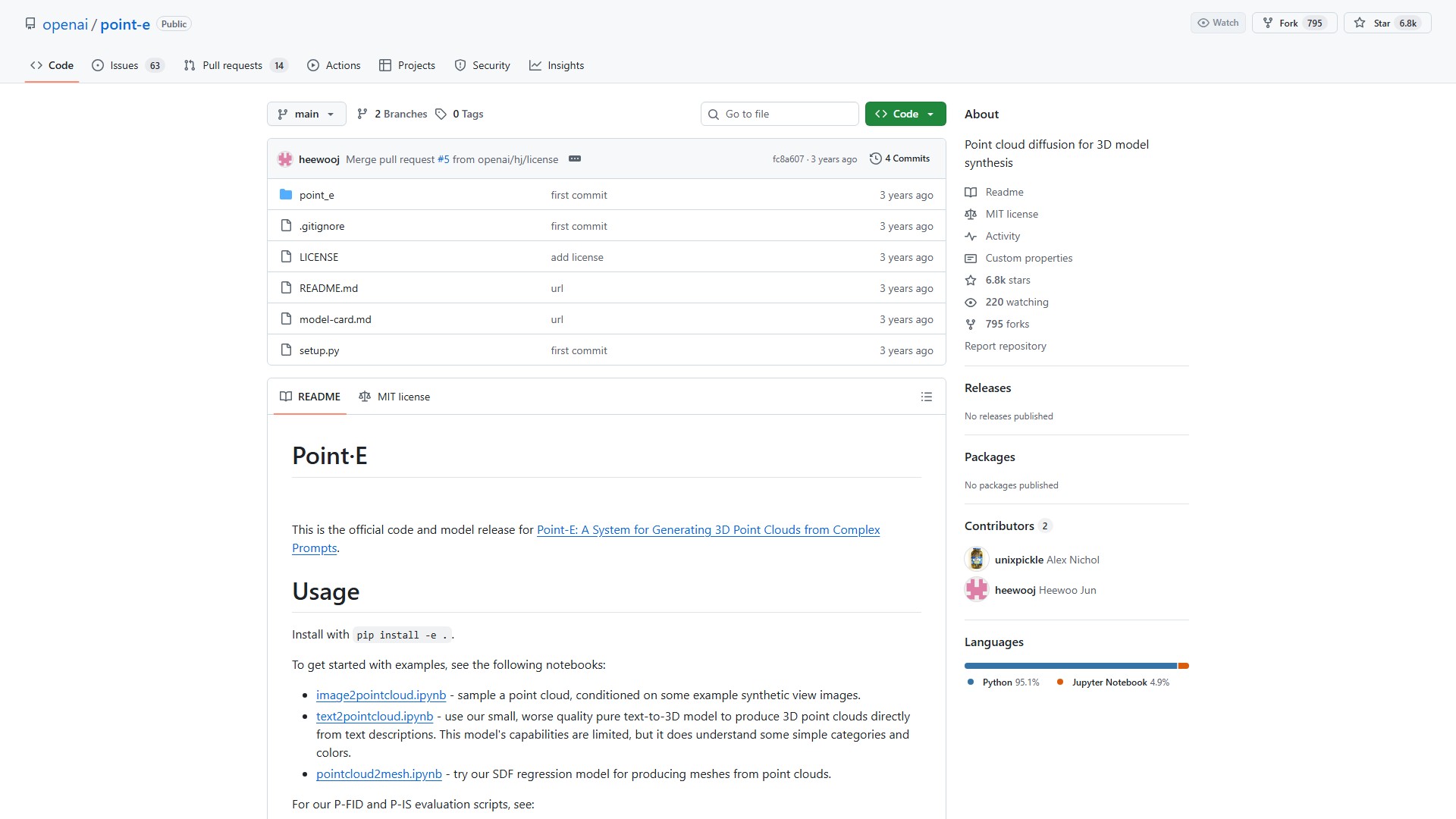Click the repository icon beside openai
The height and width of the screenshot is (819, 1456).
pos(30,24)
